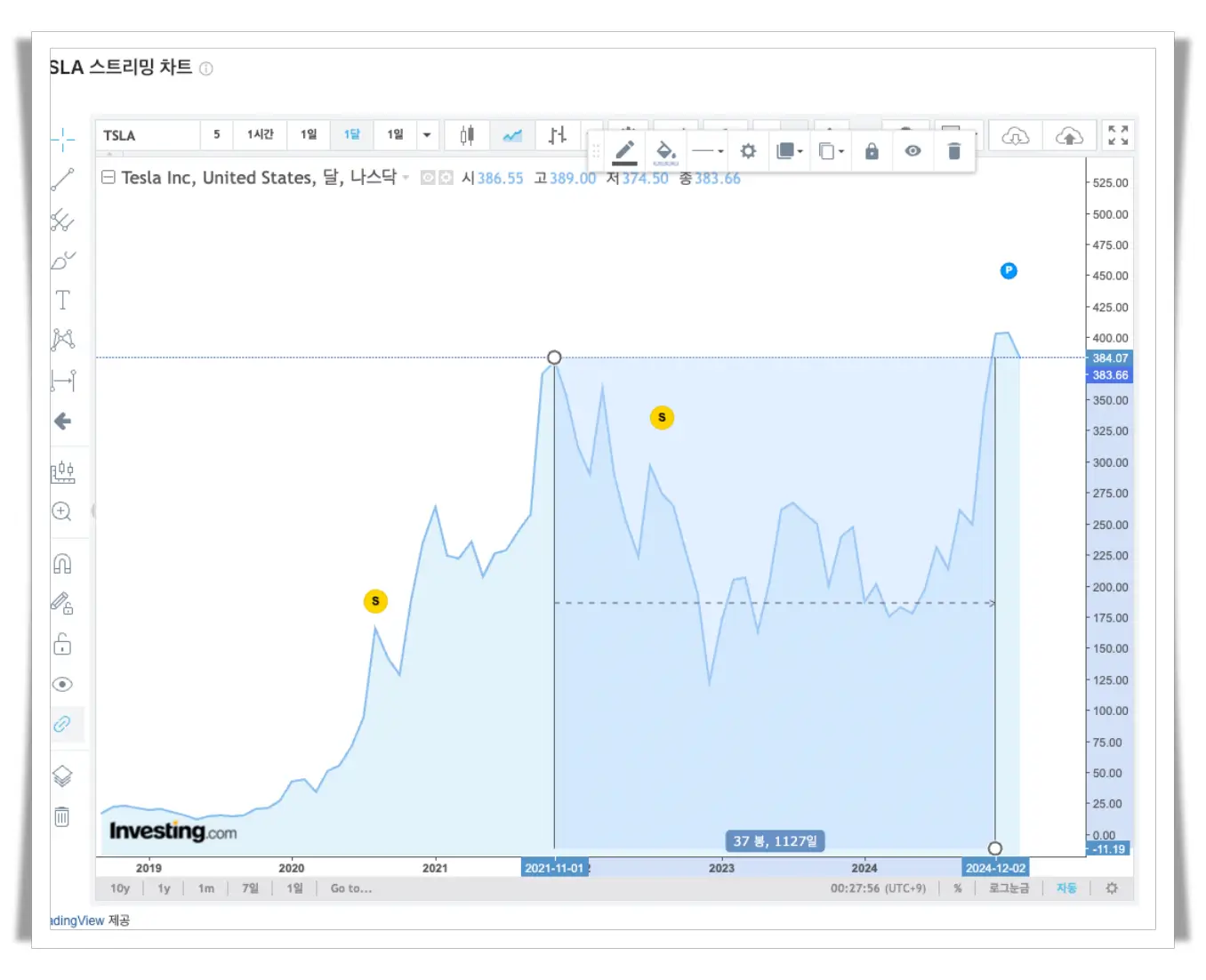Screen dimensions: 1206x980
Task: Toggle the chain link sync-drawings icon
Action: click(62, 724)
